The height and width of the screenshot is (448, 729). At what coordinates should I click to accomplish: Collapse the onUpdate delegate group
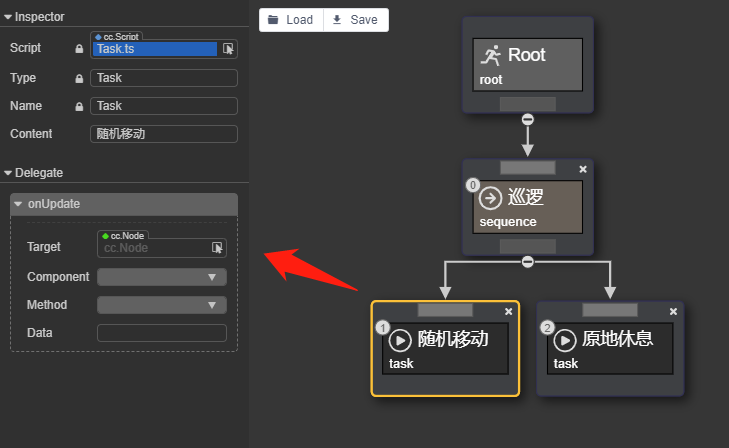click(18, 204)
